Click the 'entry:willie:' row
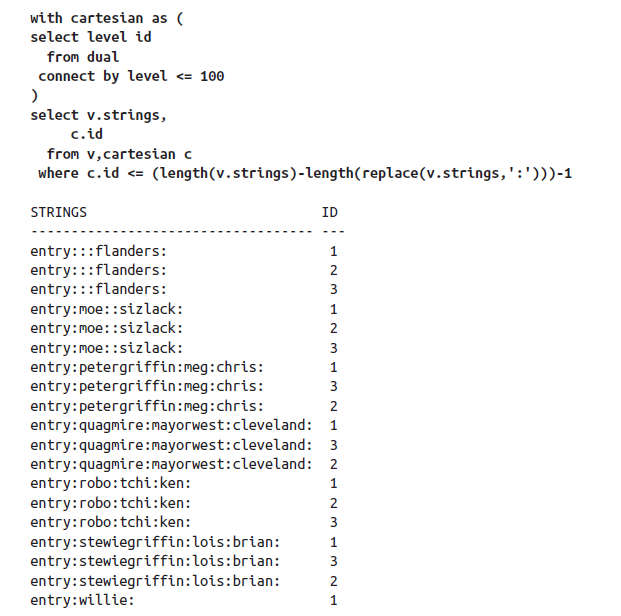 pos(82,600)
